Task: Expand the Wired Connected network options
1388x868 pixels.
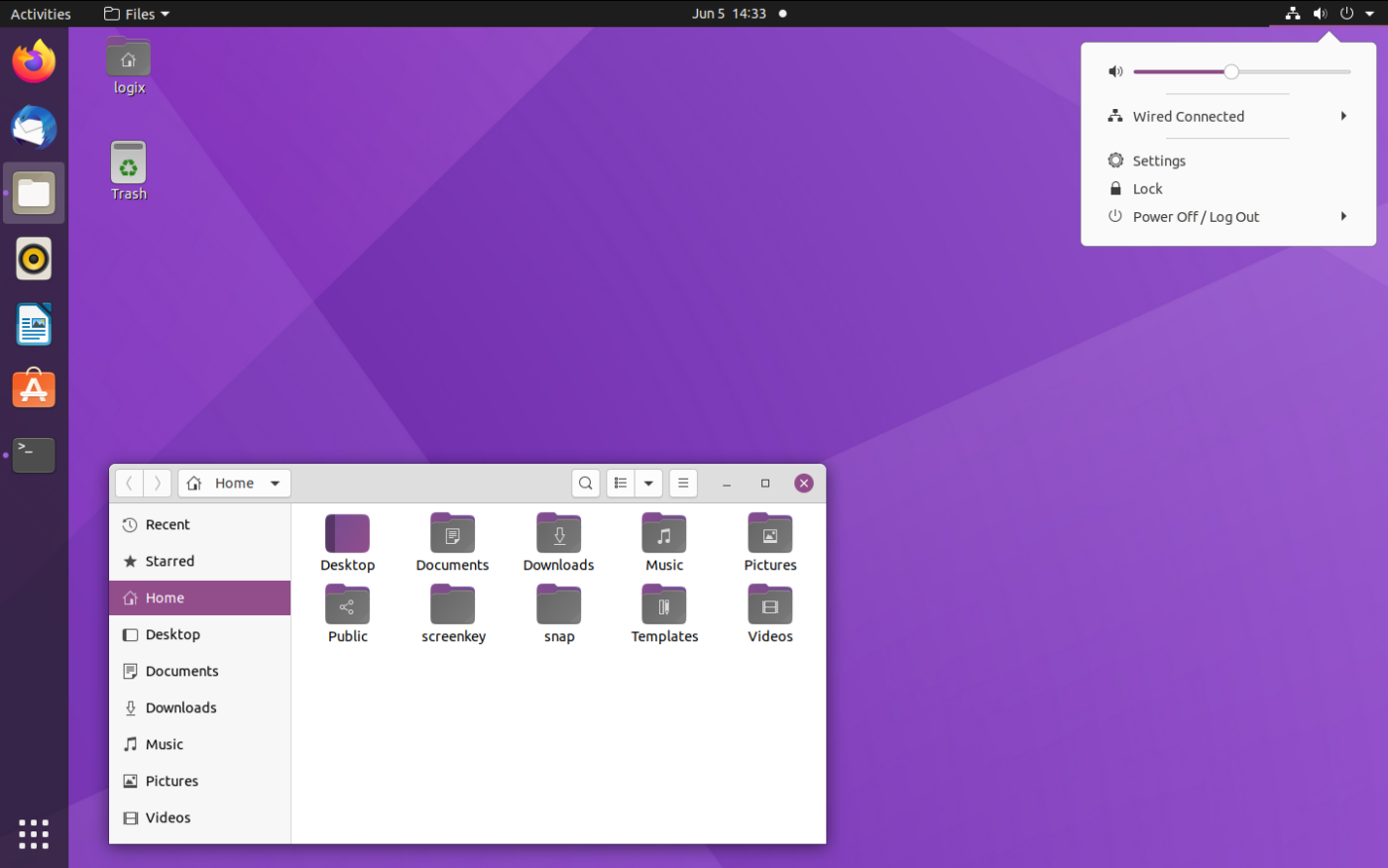Action: (1343, 116)
